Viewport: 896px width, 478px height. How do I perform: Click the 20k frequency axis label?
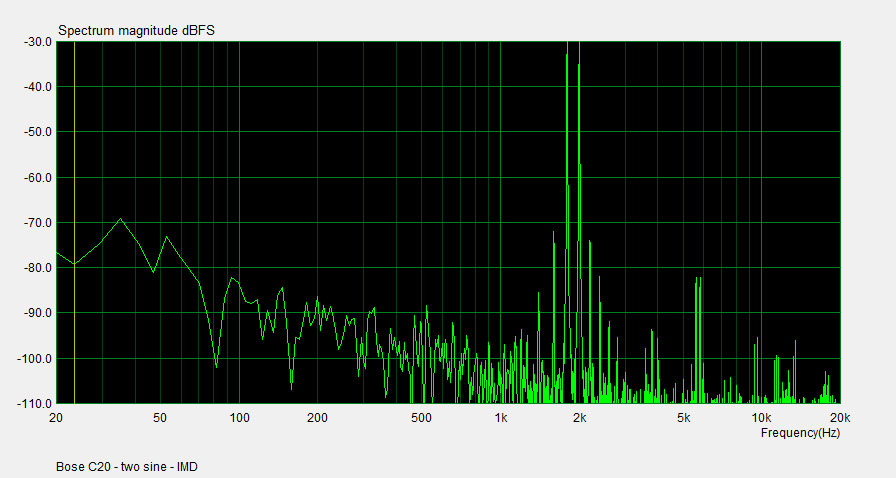[841, 418]
